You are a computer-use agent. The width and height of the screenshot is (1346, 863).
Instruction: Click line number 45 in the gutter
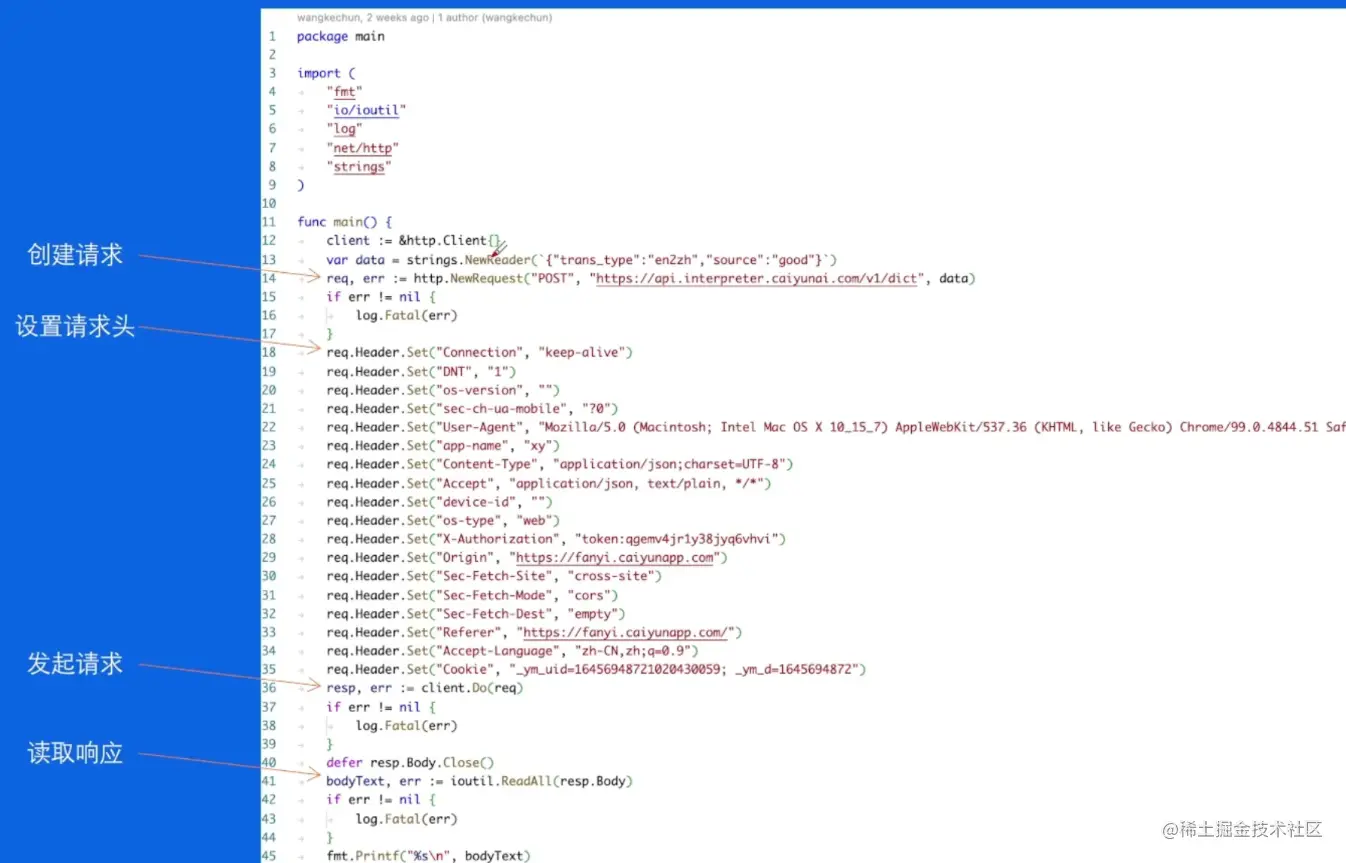click(269, 855)
